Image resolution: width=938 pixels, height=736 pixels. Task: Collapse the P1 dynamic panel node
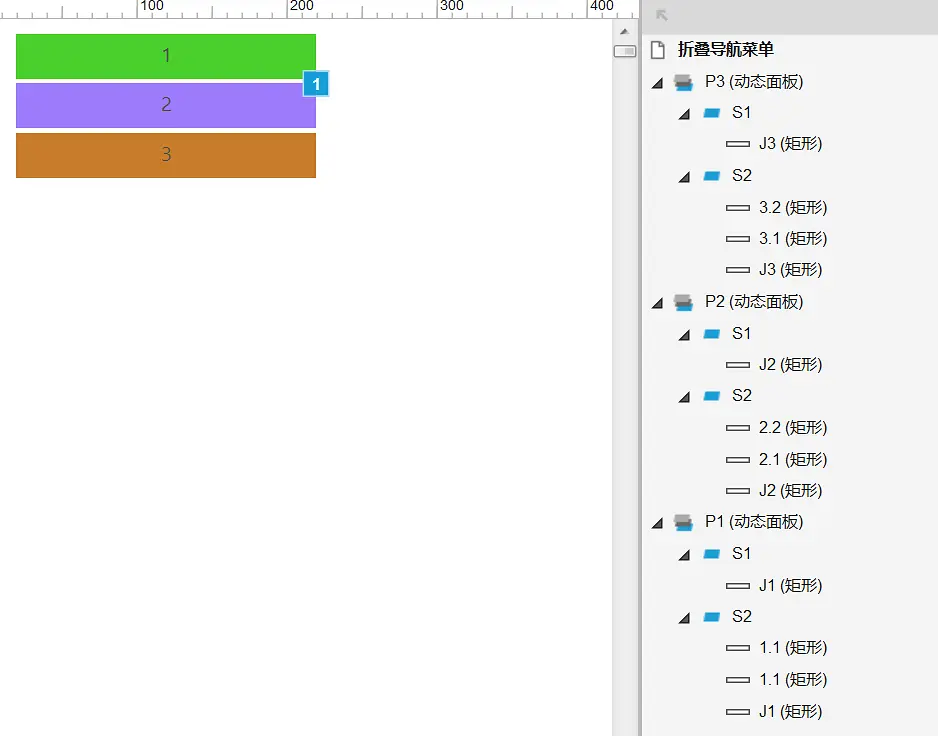point(657,523)
